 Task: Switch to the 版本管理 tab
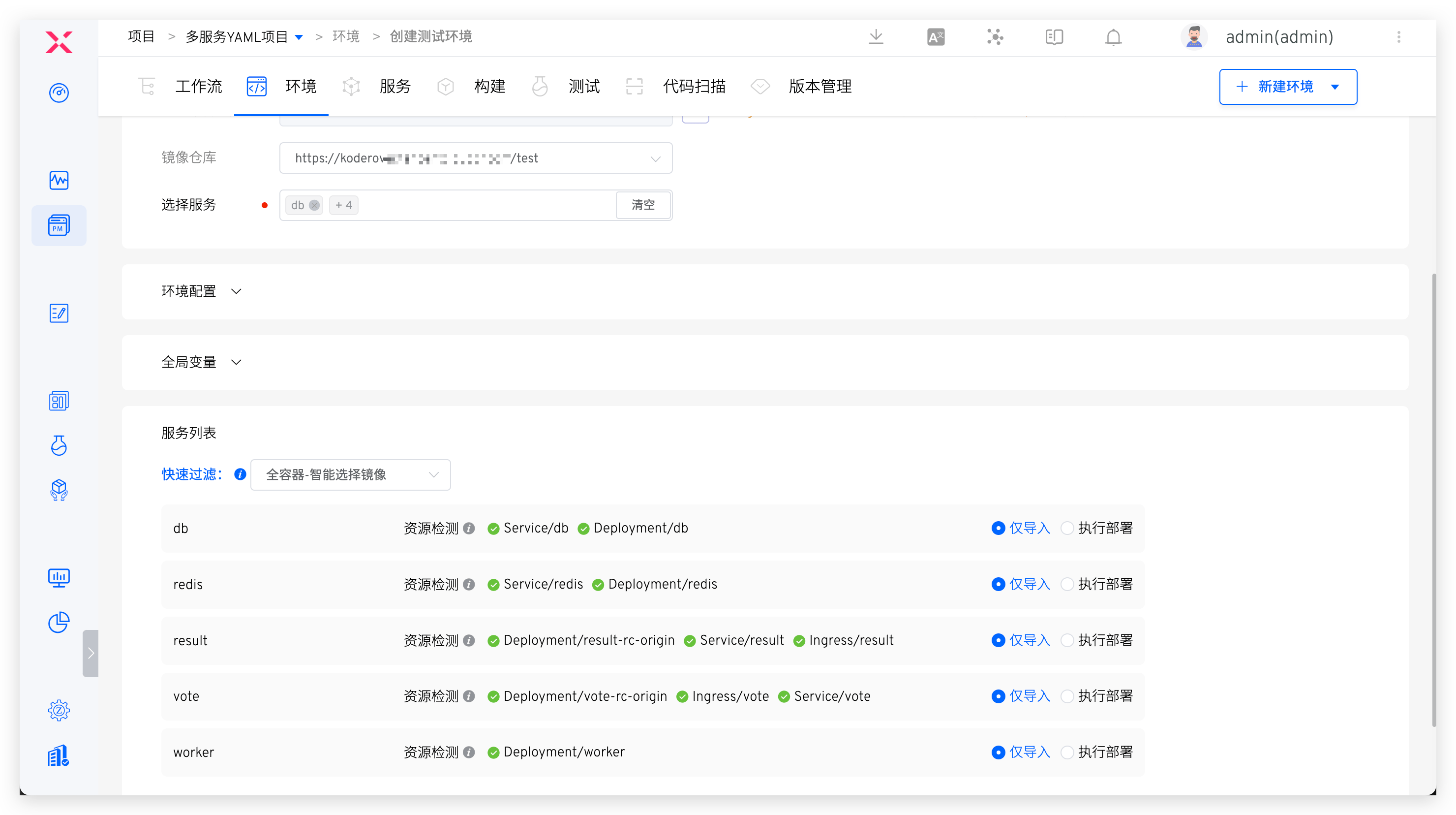tap(801, 86)
